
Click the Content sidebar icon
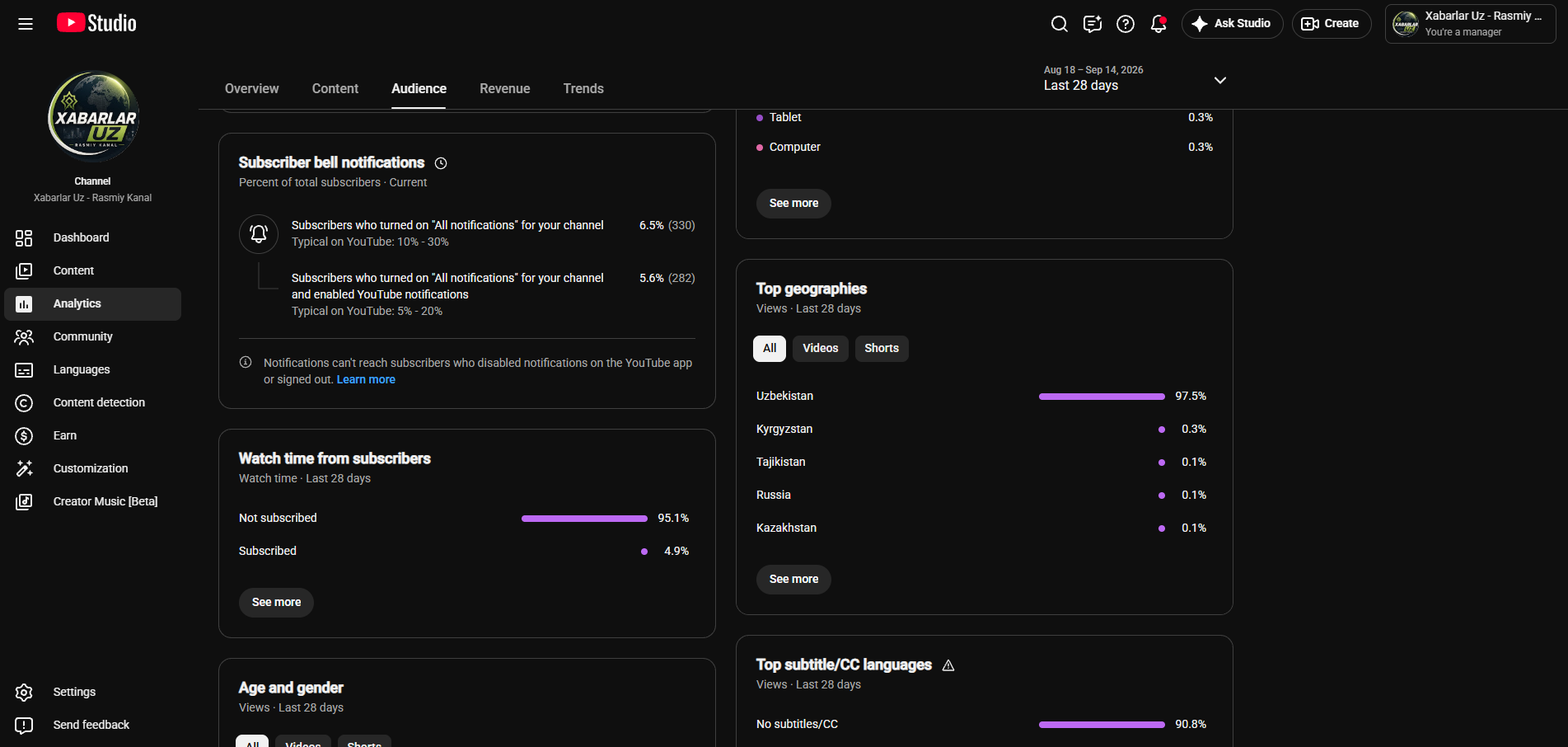[24, 271]
